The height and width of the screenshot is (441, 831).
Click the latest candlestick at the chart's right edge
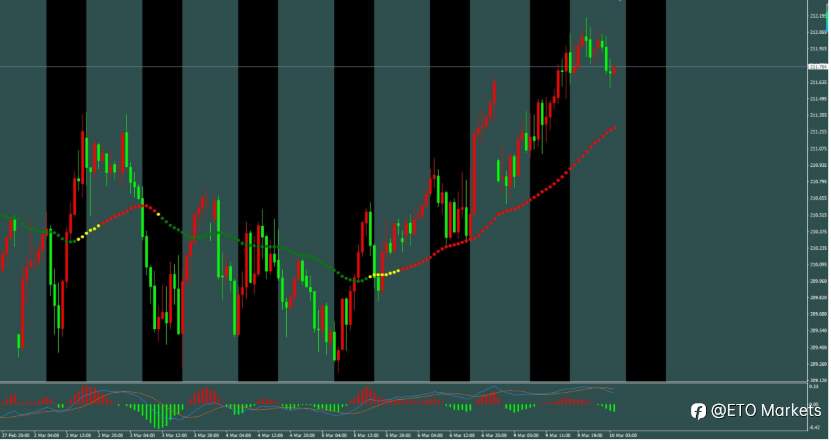click(x=614, y=70)
